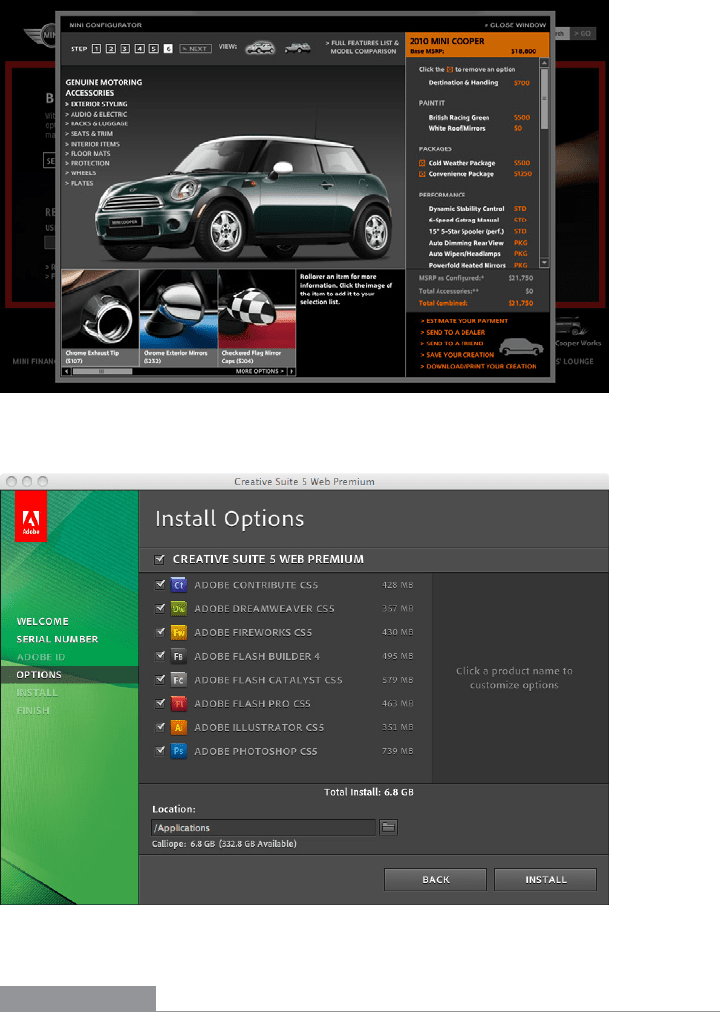Click the folder browse icon beside Location
This screenshot has height=1012, width=720.
(388, 827)
